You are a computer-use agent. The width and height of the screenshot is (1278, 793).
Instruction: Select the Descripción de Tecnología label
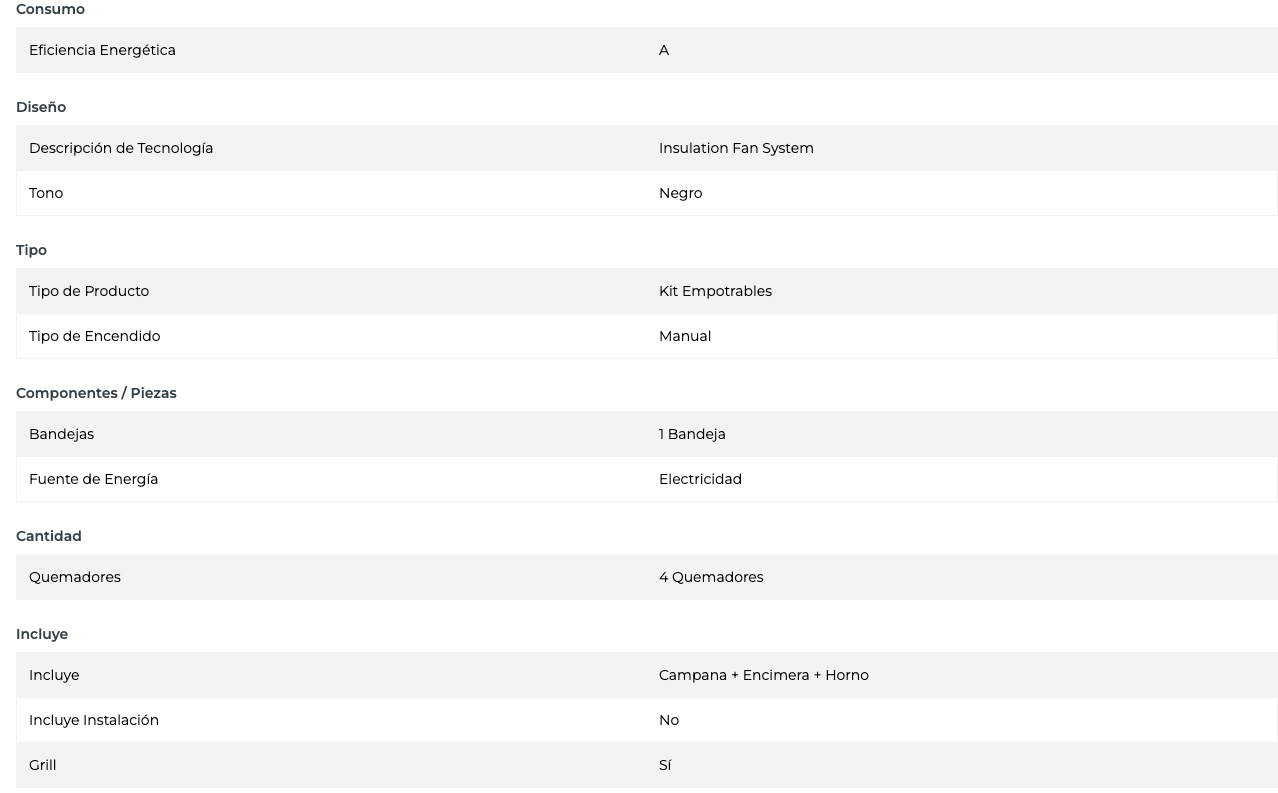[121, 148]
